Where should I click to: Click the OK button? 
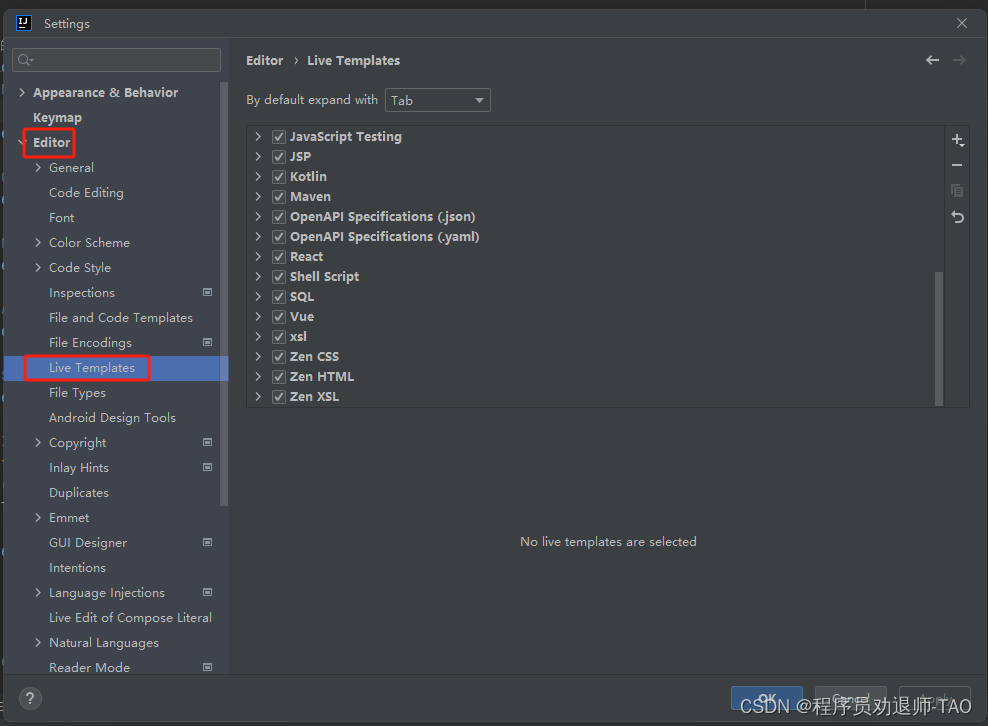(767, 698)
